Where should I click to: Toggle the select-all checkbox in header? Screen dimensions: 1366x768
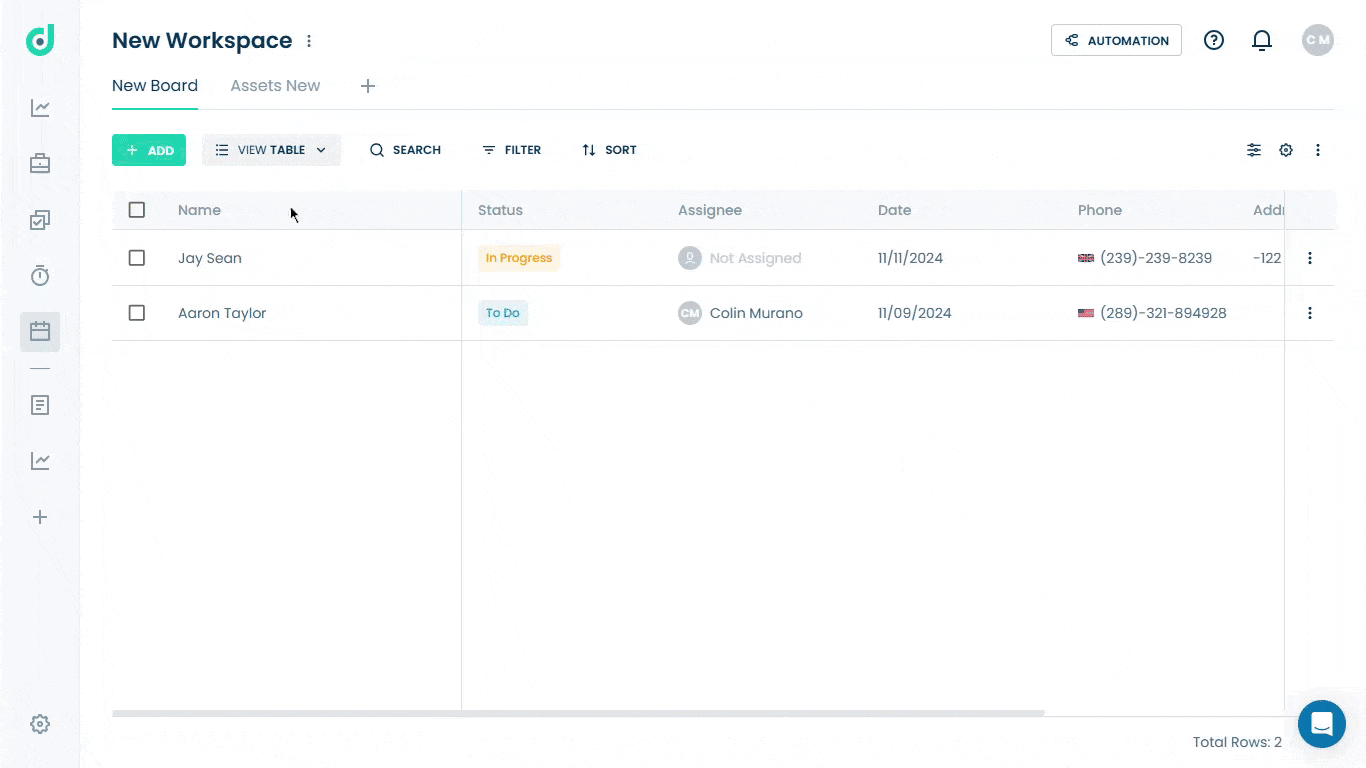(137, 210)
